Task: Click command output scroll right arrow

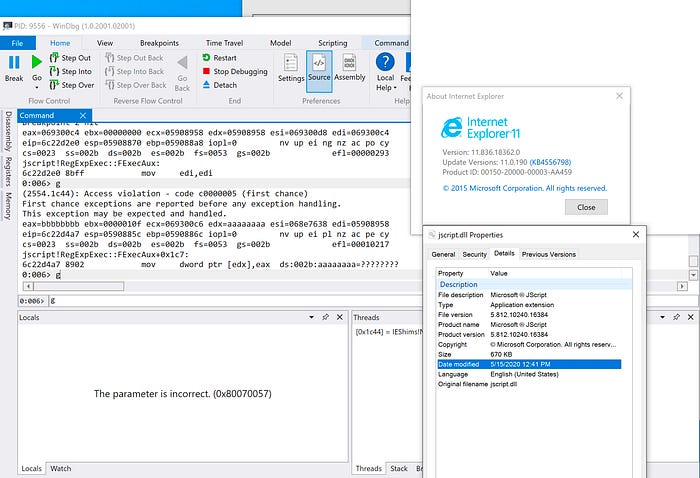Action: (x=682, y=286)
